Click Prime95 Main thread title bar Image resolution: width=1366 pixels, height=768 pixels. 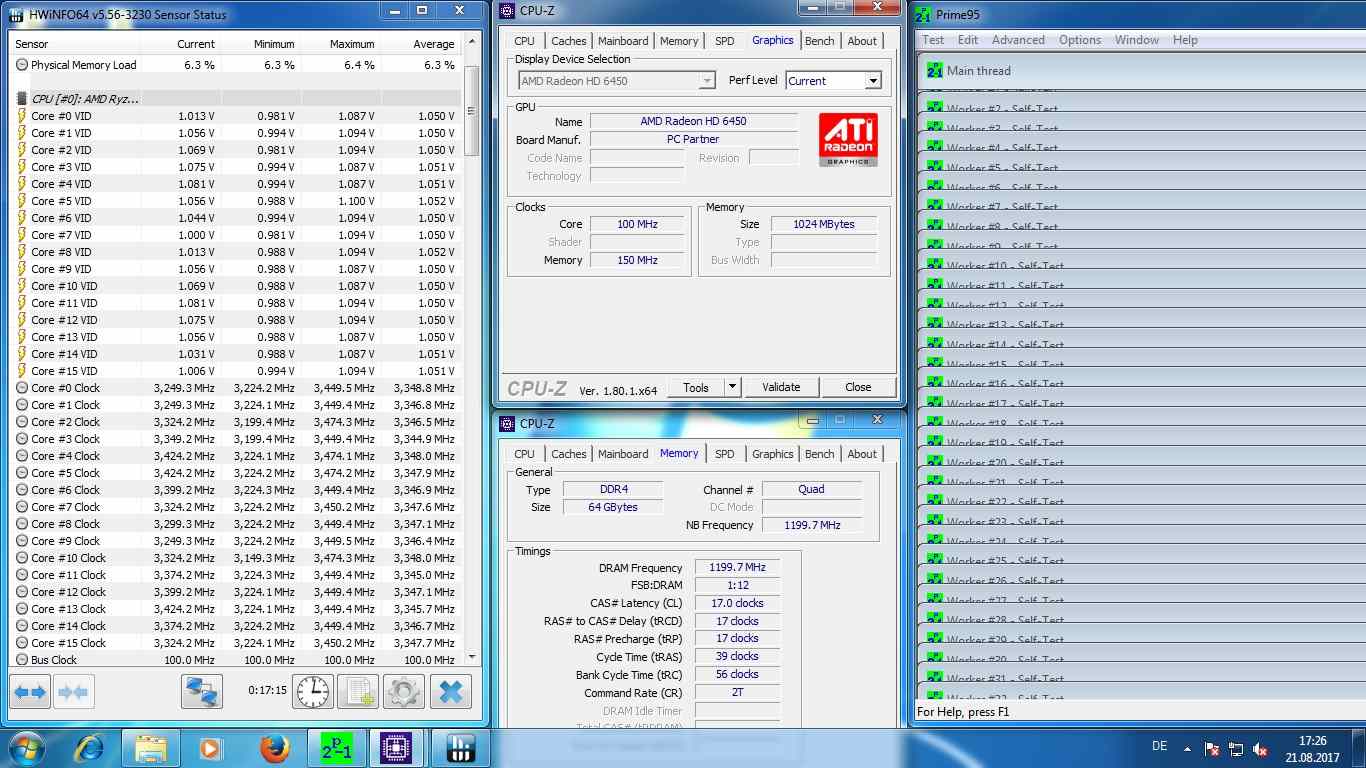pyautogui.click(x=1141, y=71)
